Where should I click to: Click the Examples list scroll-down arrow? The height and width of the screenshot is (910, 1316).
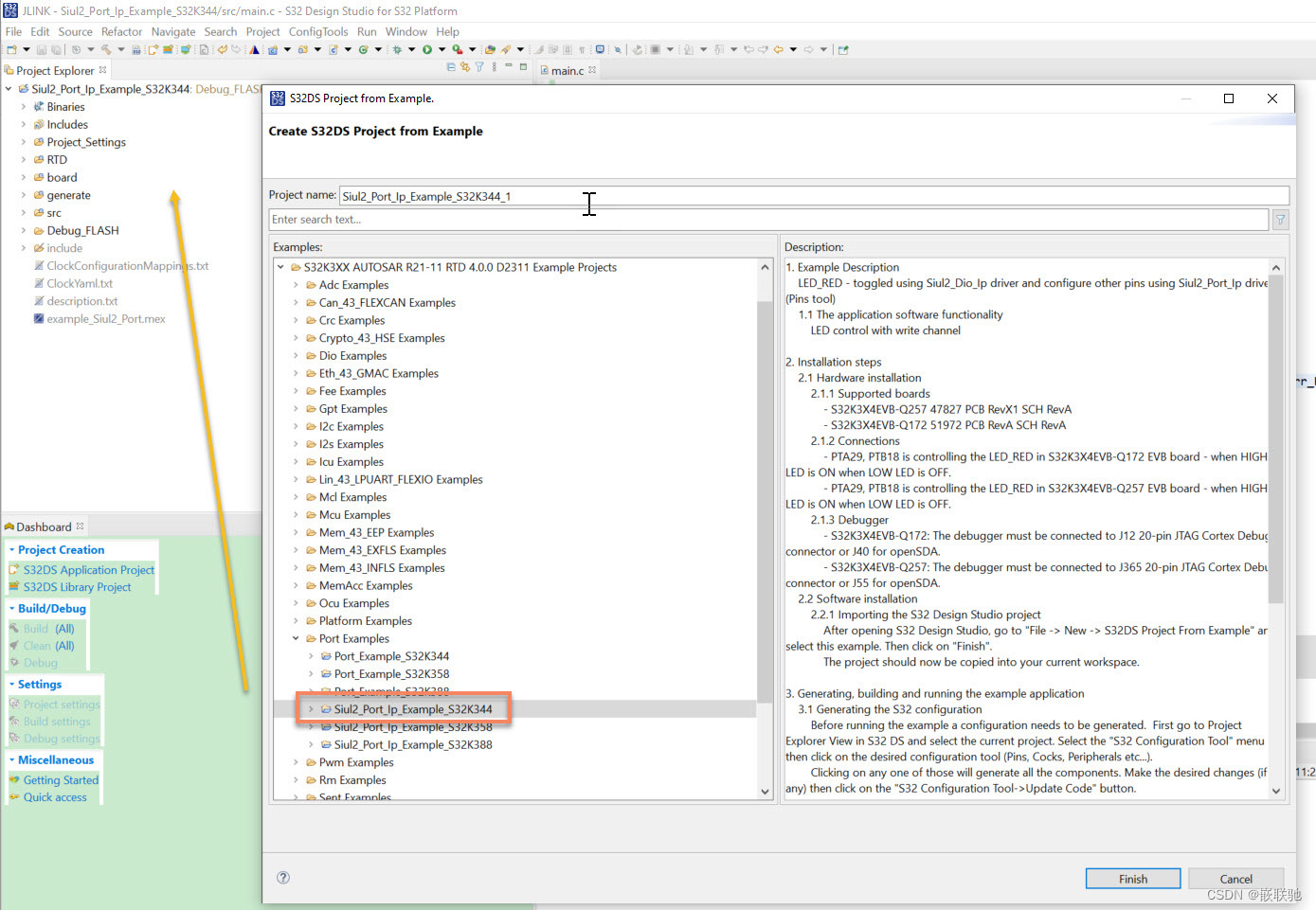click(765, 792)
